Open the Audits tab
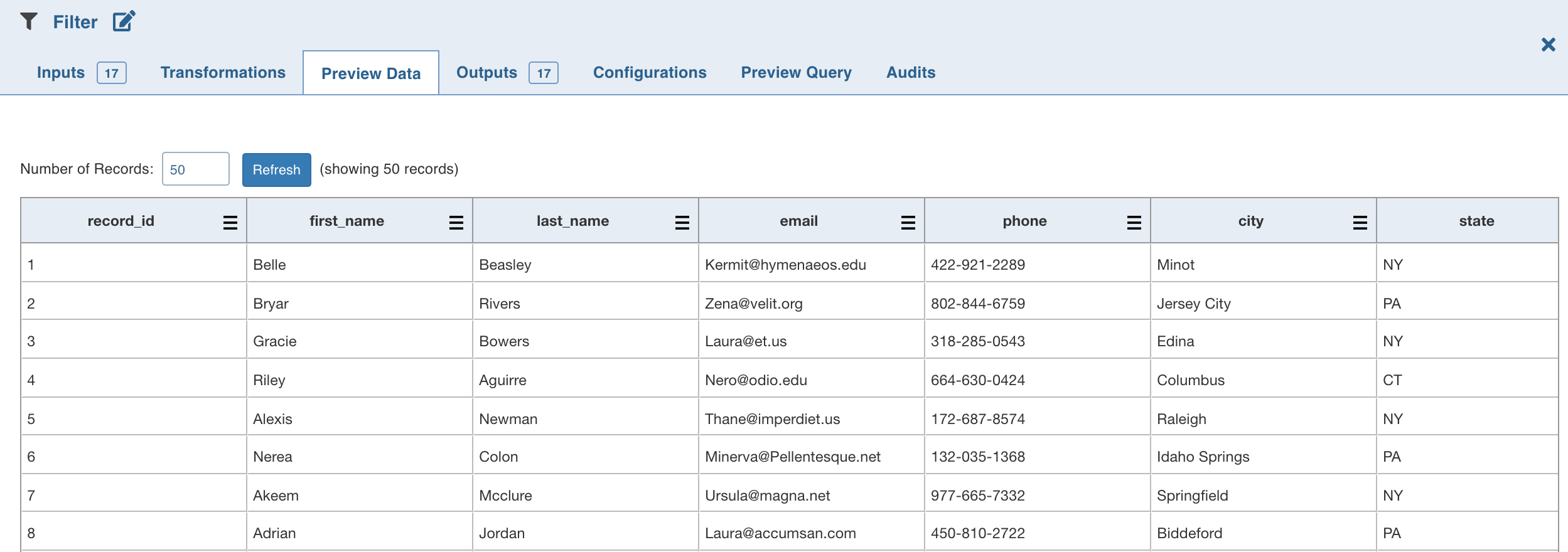This screenshot has width=1568, height=552. [911, 73]
